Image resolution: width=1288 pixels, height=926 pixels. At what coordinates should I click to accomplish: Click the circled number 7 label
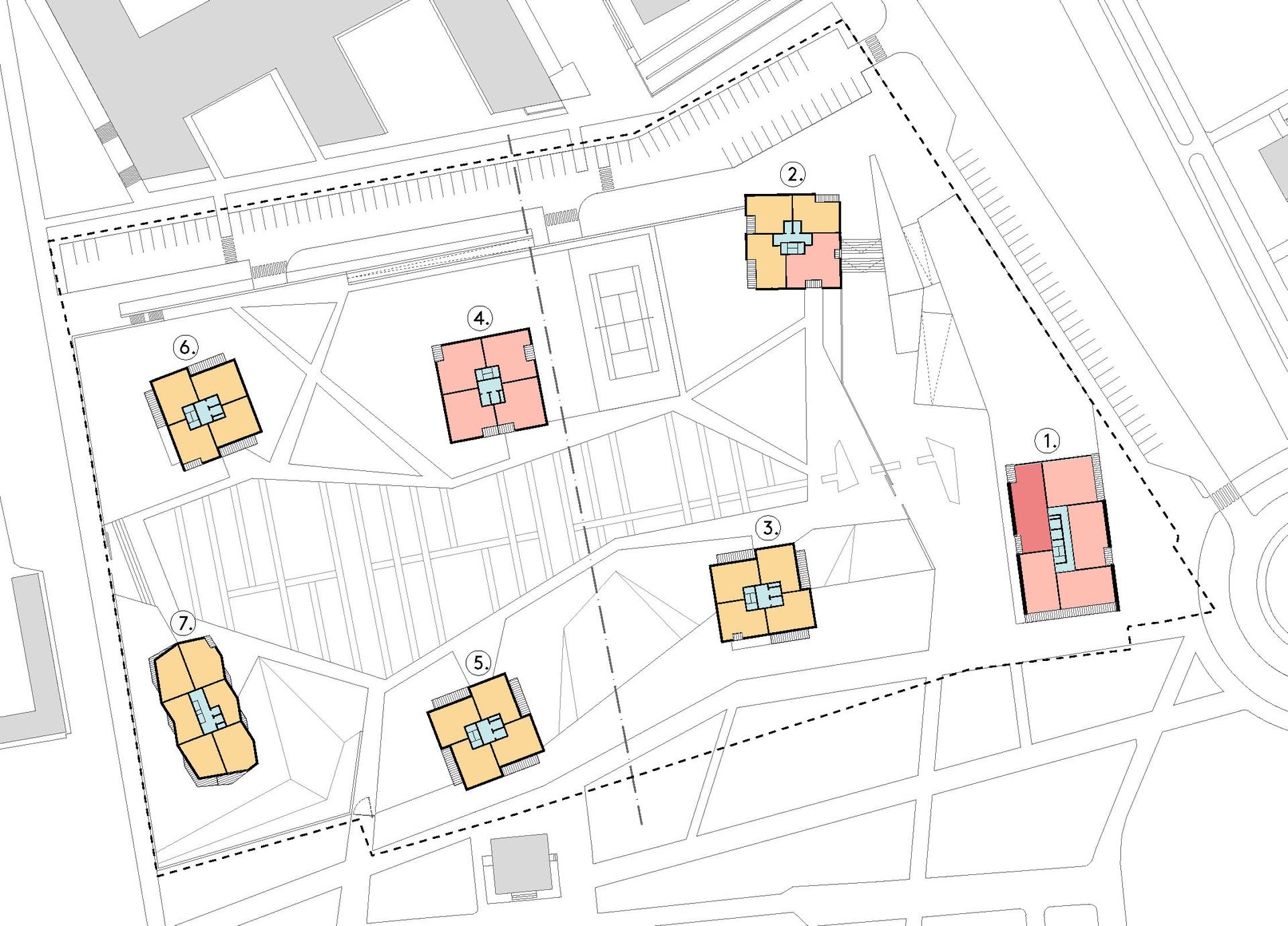[183, 624]
